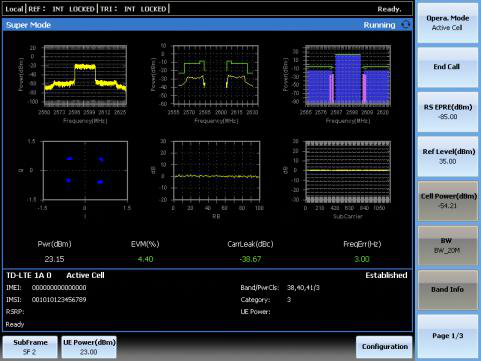Open the spectrum emission mask graph
481x361 pixels.
(216, 75)
